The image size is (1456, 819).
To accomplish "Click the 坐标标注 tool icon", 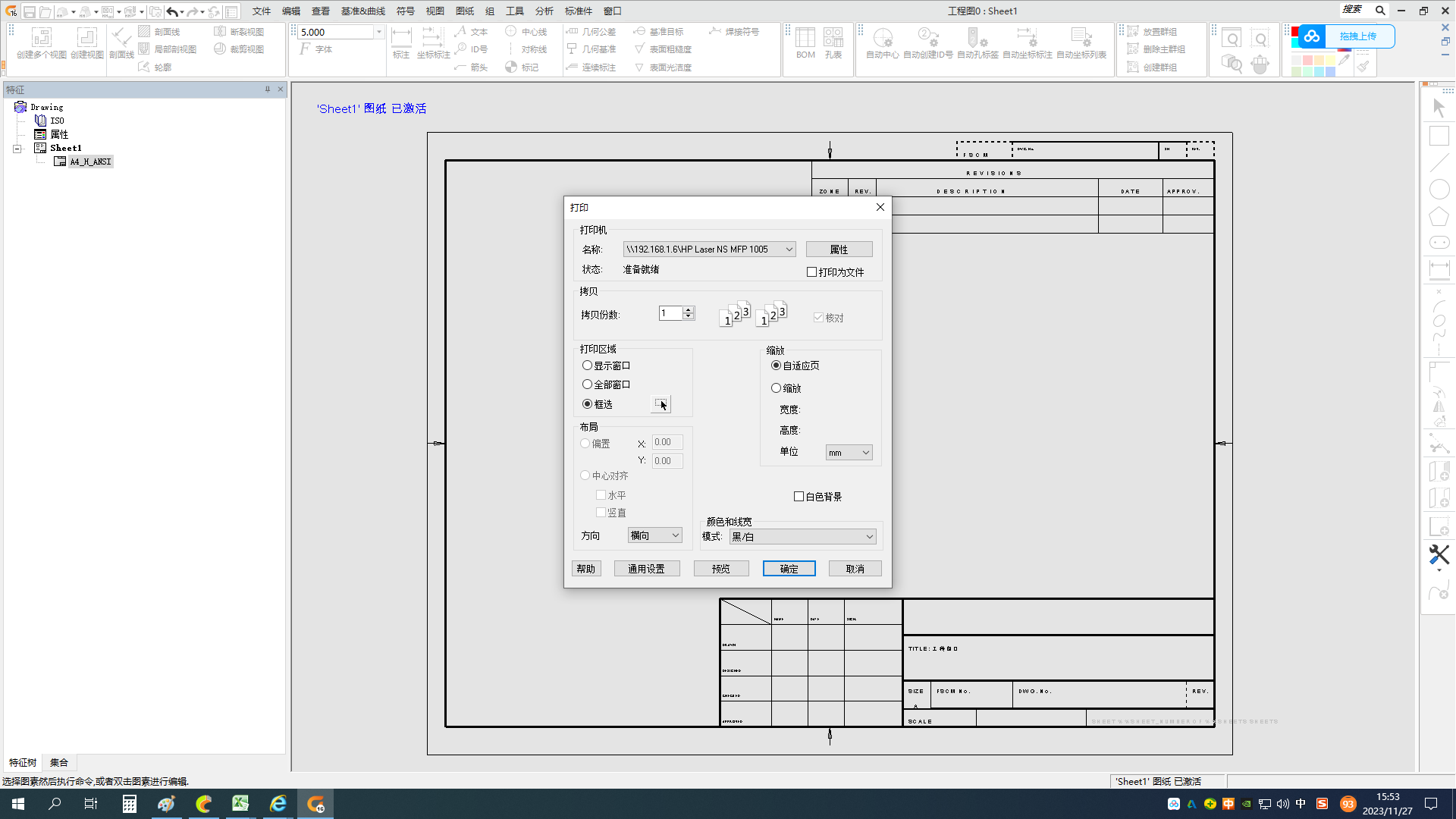I will pyautogui.click(x=433, y=37).
